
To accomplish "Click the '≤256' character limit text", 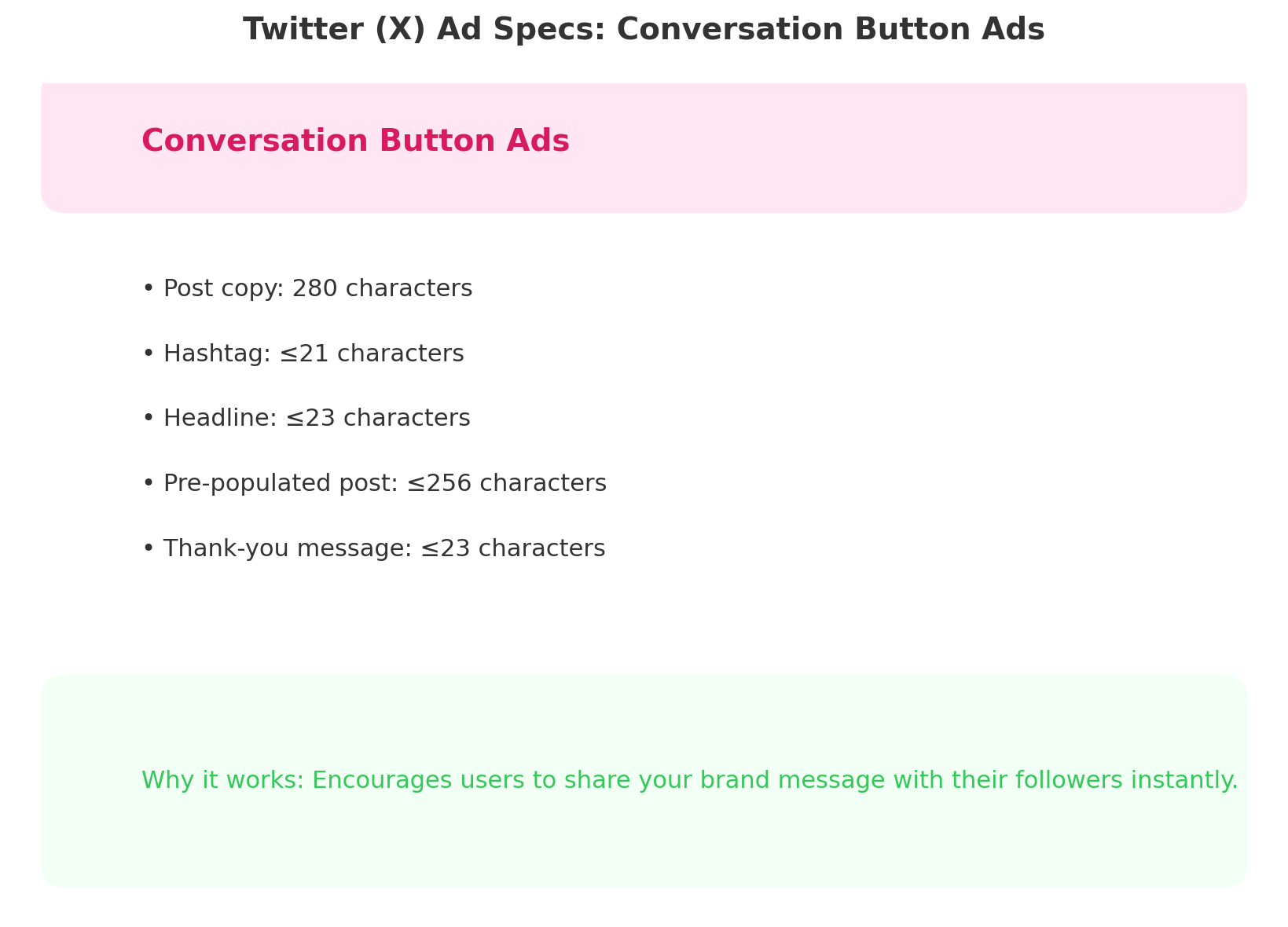I will coord(440,483).
